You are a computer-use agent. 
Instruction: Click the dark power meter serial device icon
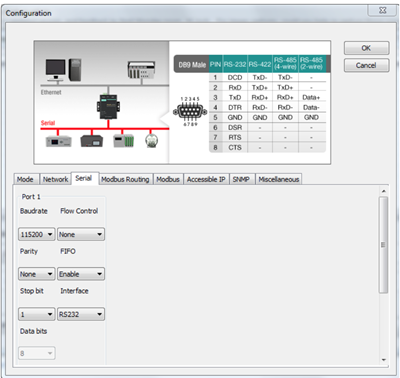(x=92, y=141)
